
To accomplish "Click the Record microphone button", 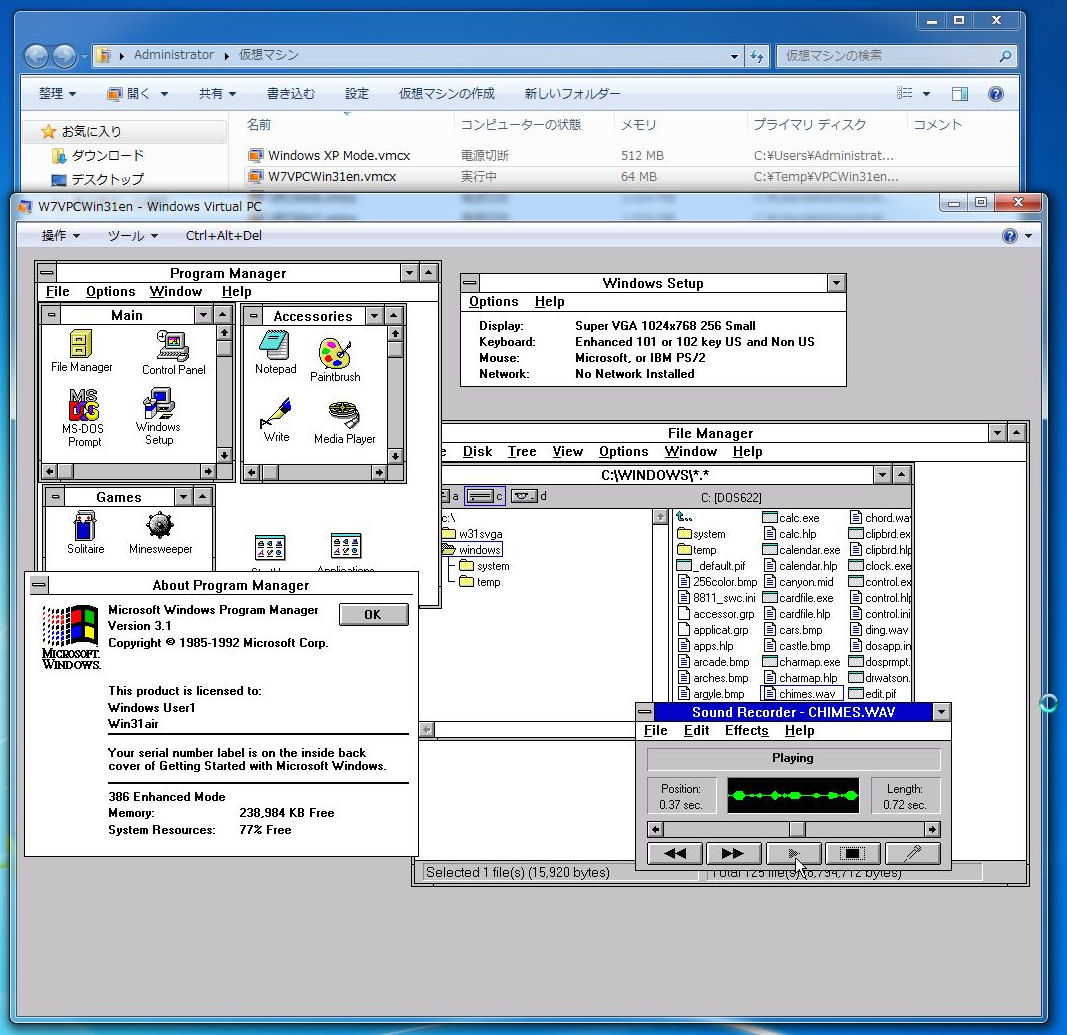I will (913, 853).
